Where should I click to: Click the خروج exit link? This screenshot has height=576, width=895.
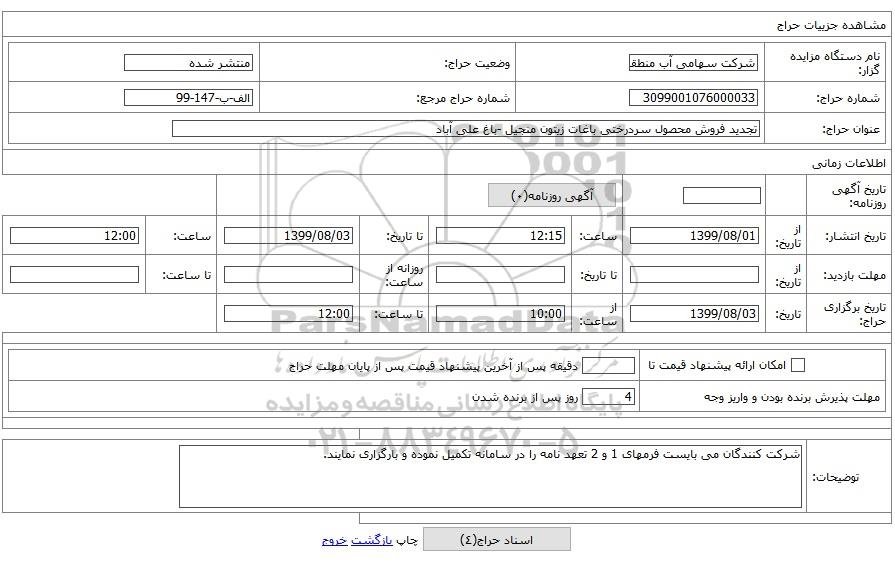coord(334,540)
